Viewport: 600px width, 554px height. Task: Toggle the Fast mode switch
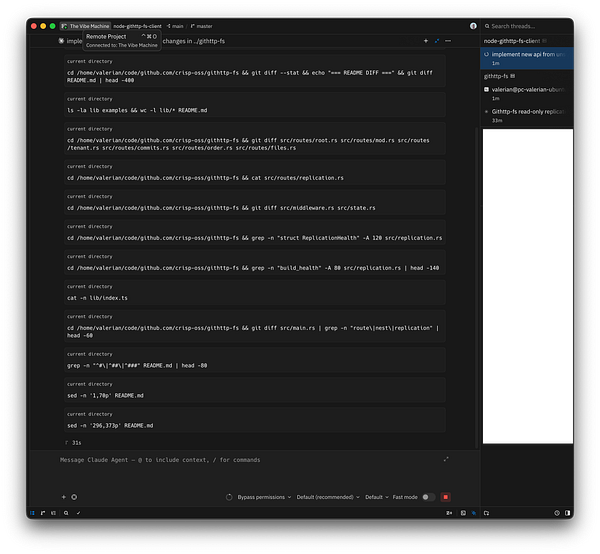tap(428, 497)
